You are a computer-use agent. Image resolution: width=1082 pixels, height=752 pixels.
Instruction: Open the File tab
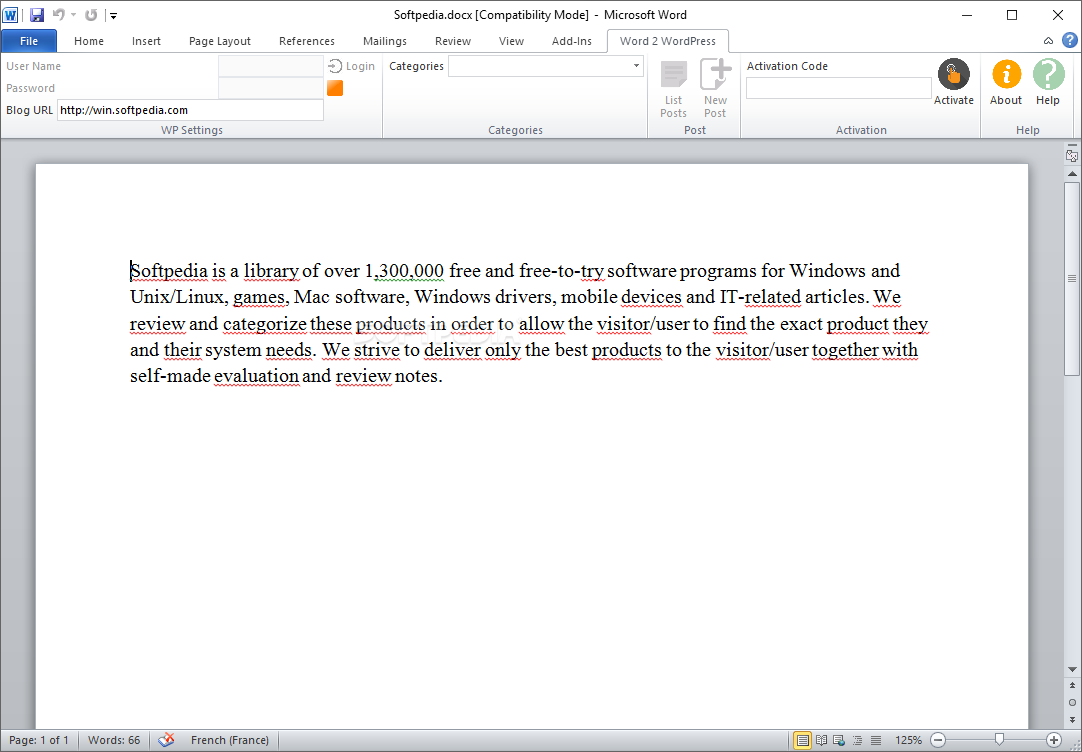(29, 41)
